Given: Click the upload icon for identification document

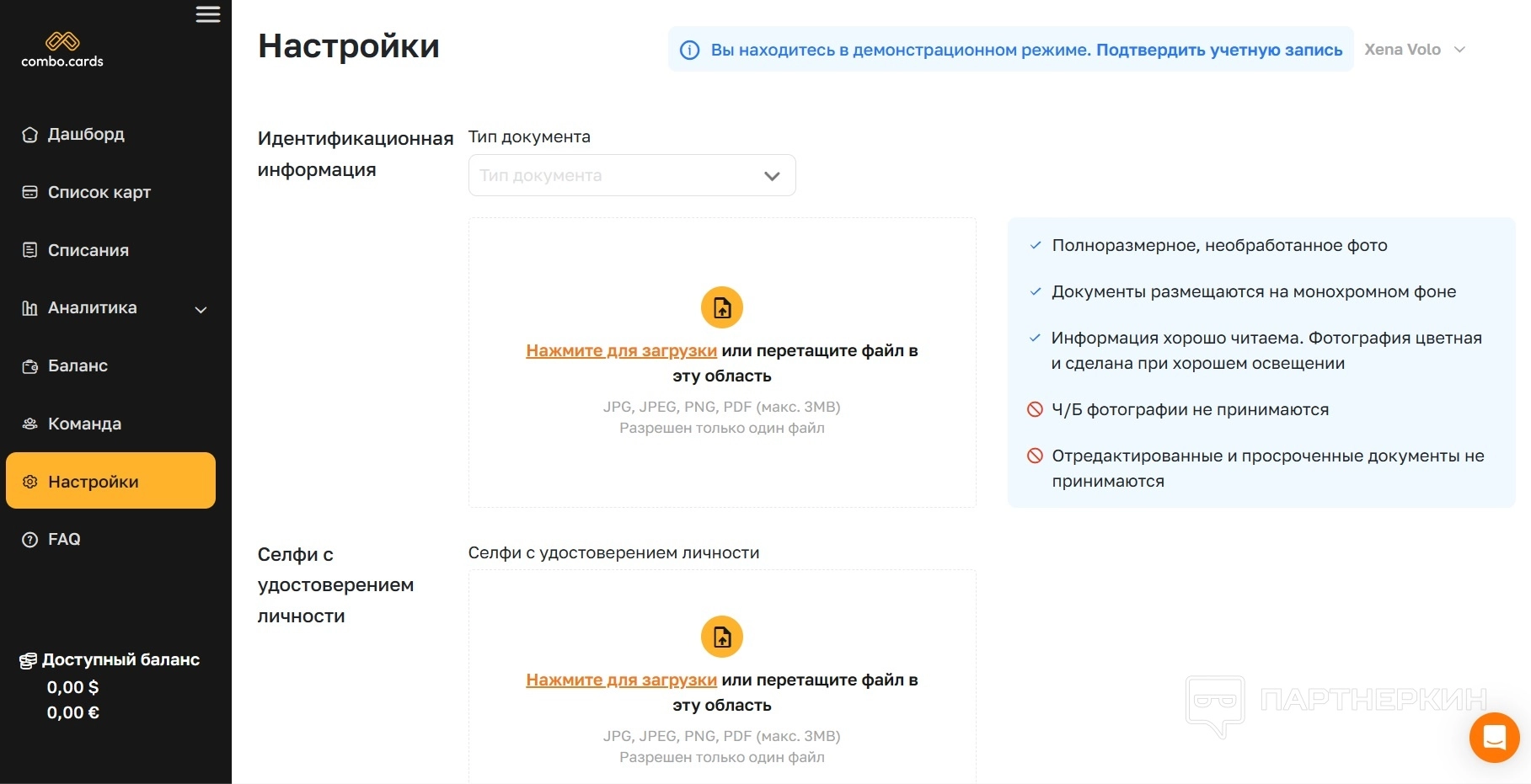Looking at the screenshot, I should pos(722,307).
